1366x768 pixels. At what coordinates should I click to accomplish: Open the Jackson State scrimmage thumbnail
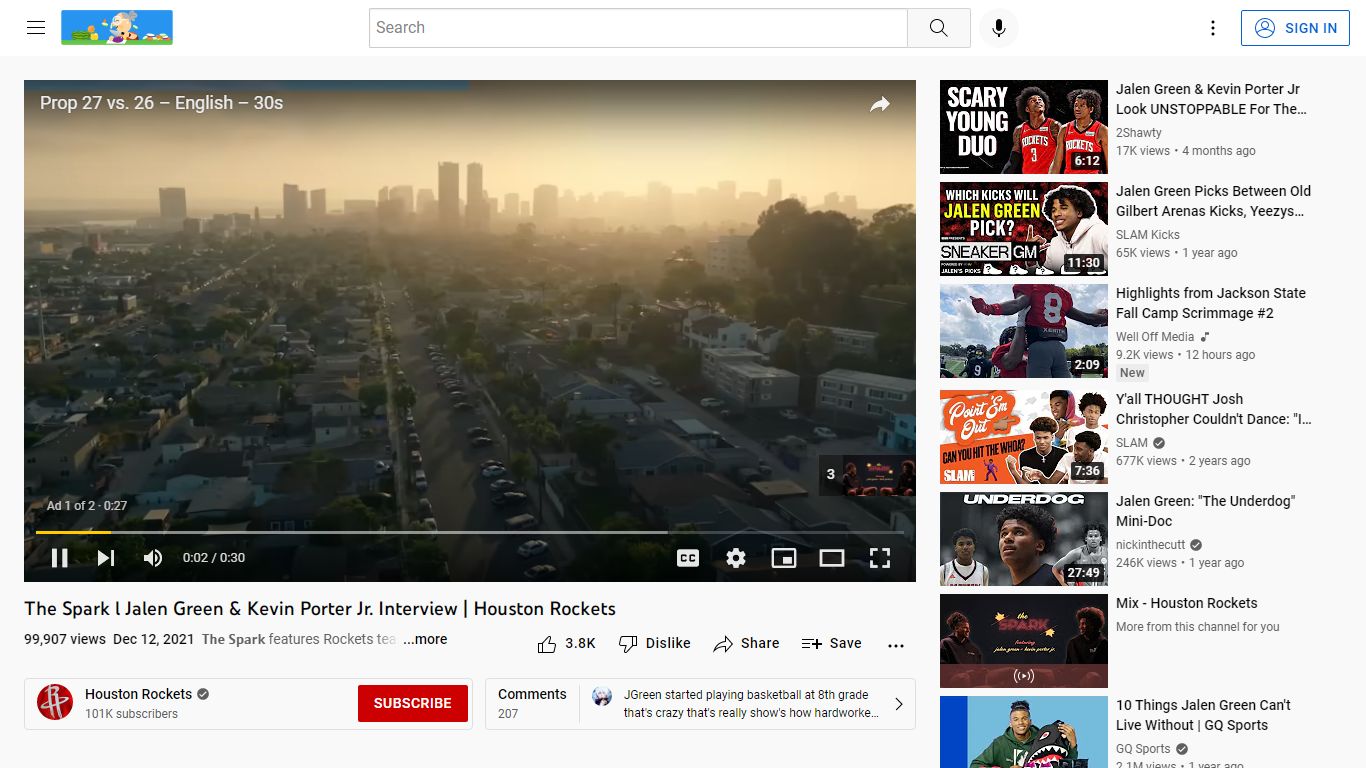[x=1024, y=331]
